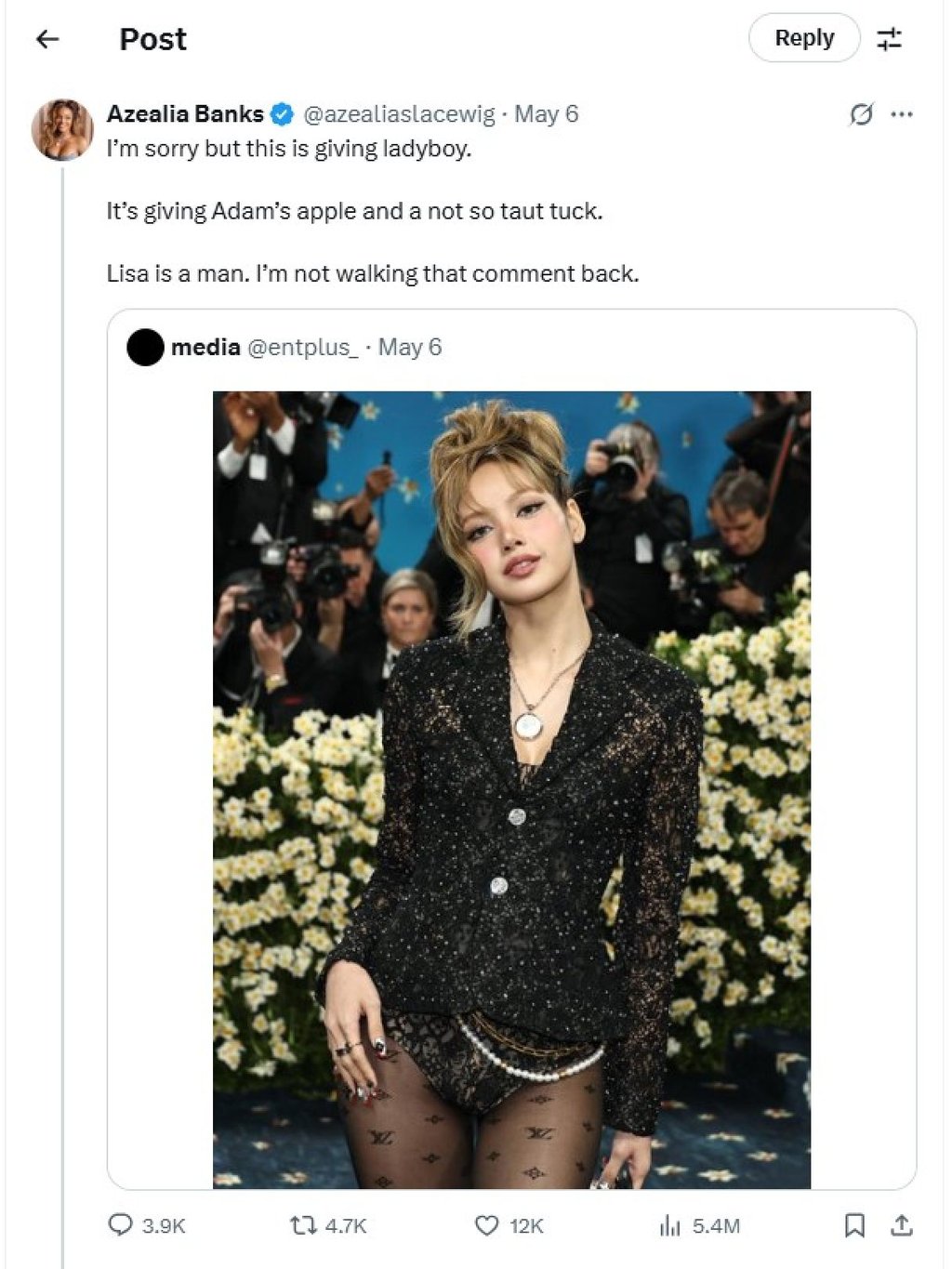The height and width of the screenshot is (1269, 952).
Task: Click the blue verified badge
Action: 283,114
